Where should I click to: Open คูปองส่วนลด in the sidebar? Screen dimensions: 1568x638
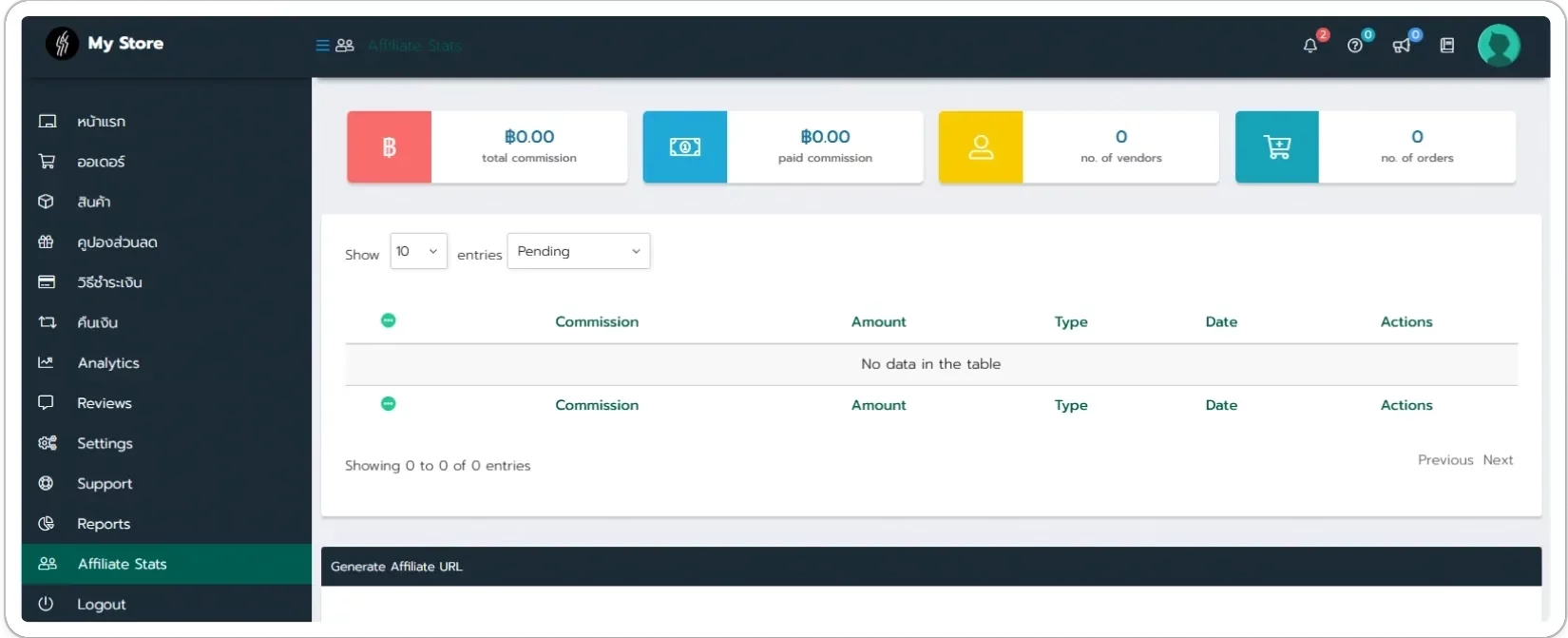pos(166,242)
